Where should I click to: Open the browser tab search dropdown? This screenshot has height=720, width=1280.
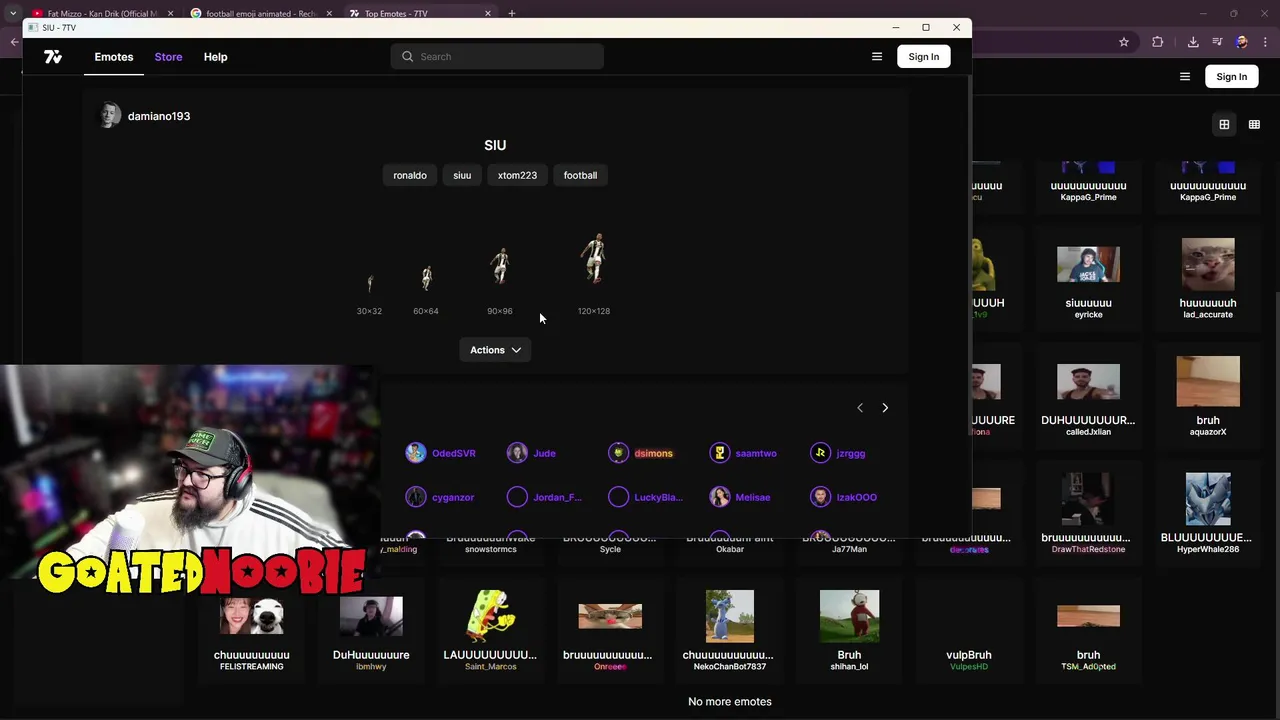[x=13, y=14]
